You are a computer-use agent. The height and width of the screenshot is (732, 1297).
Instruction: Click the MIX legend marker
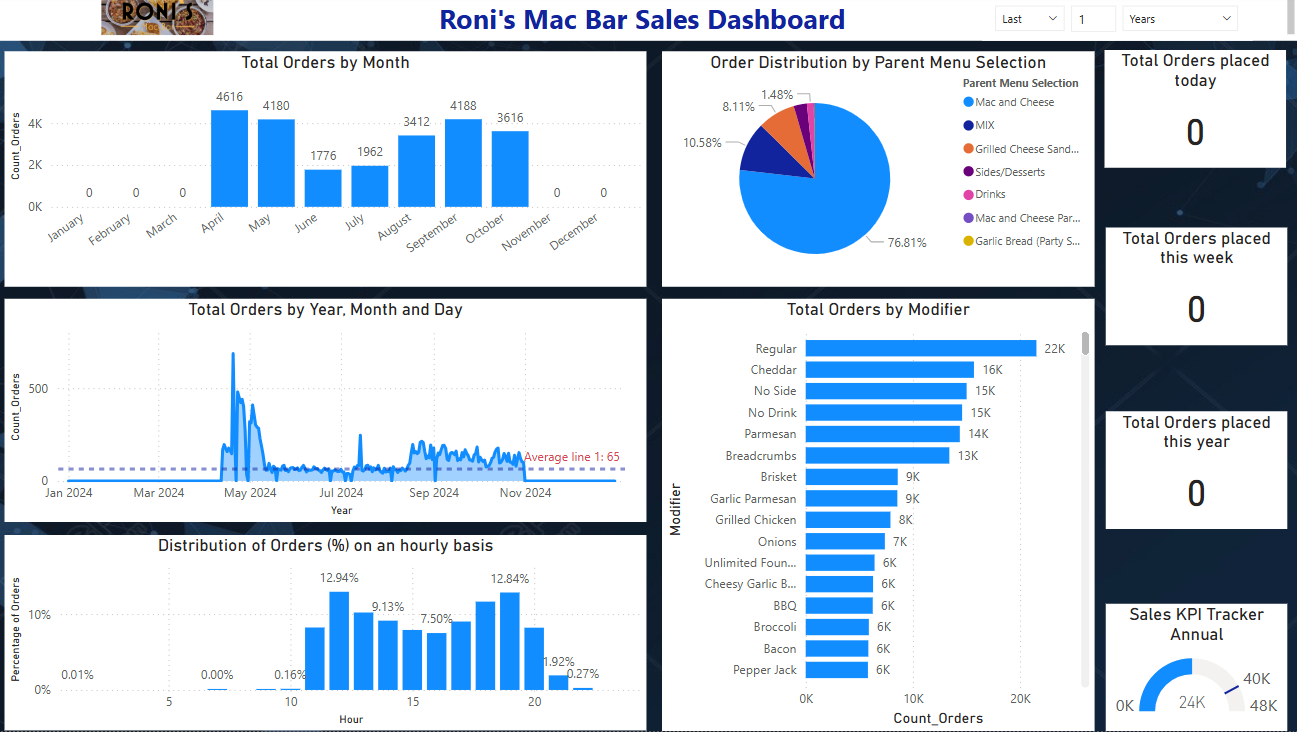[968, 125]
